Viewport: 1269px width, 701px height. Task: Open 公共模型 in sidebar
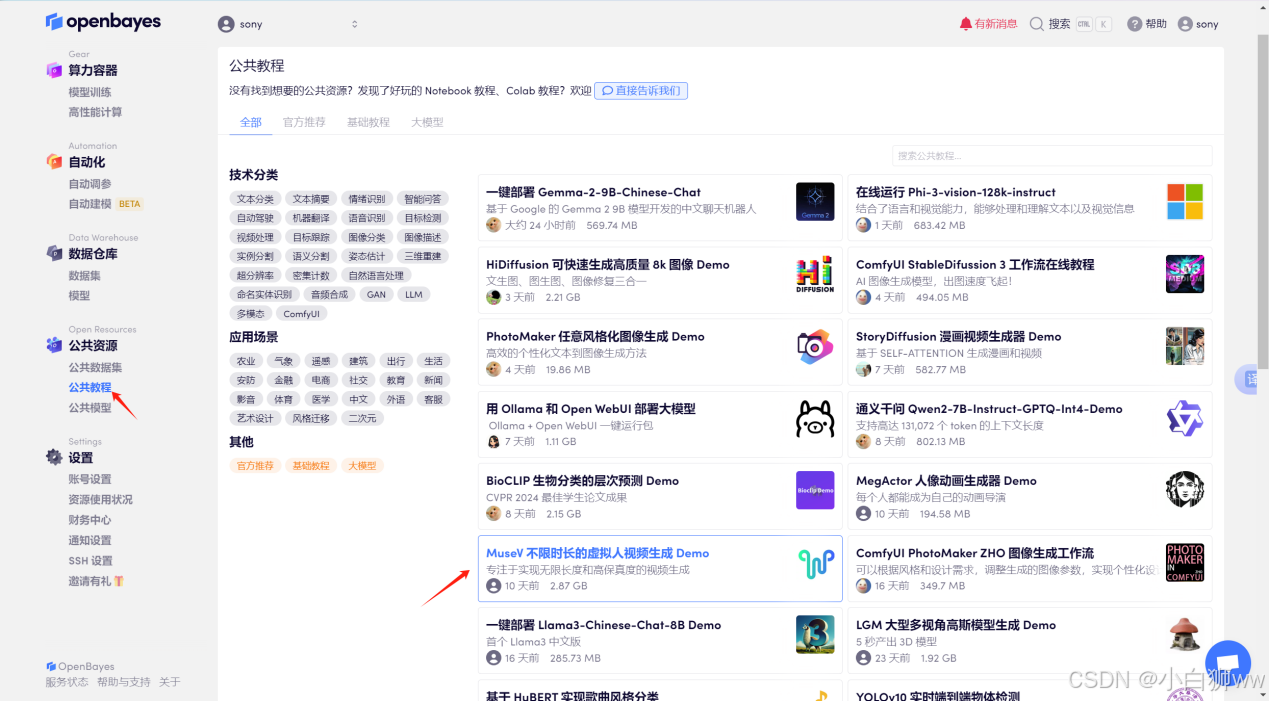(x=90, y=407)
